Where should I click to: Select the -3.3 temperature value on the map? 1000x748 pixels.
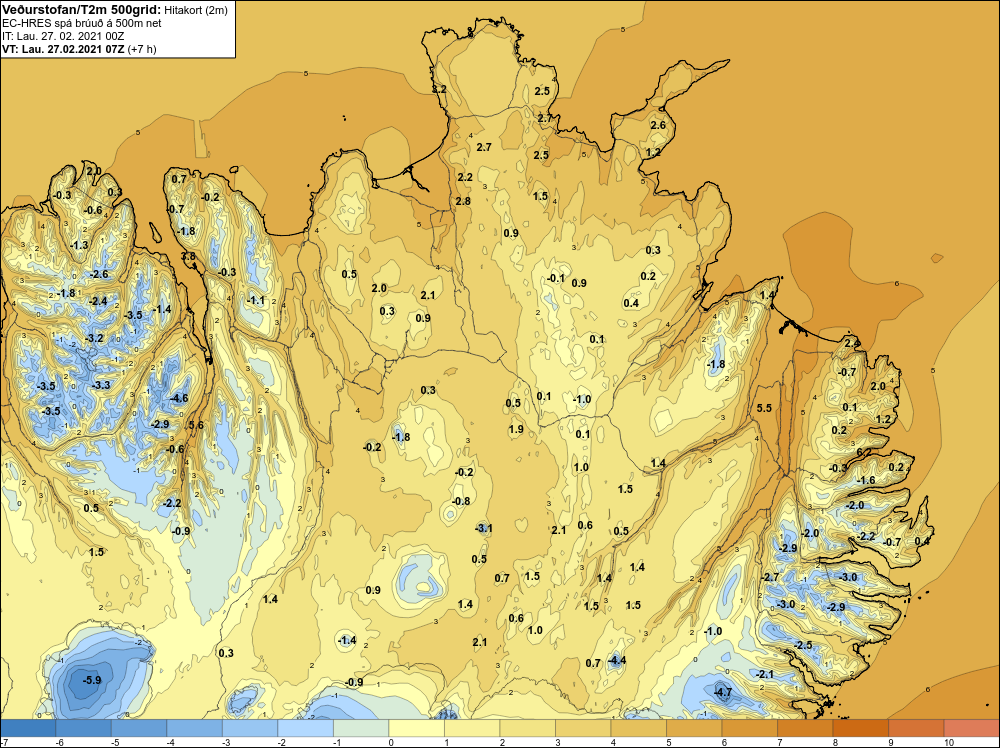tap(101, 385)
